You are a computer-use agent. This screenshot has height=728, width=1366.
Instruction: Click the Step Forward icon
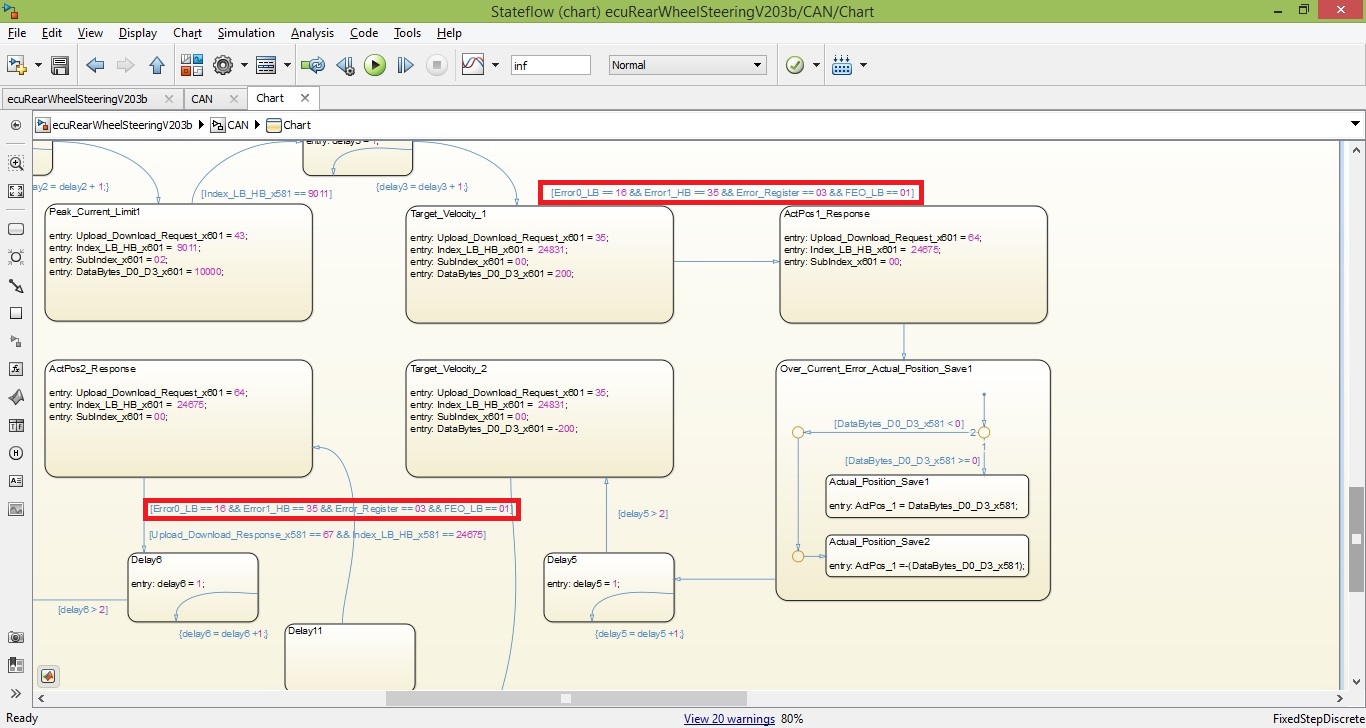(x=405, y=65)
